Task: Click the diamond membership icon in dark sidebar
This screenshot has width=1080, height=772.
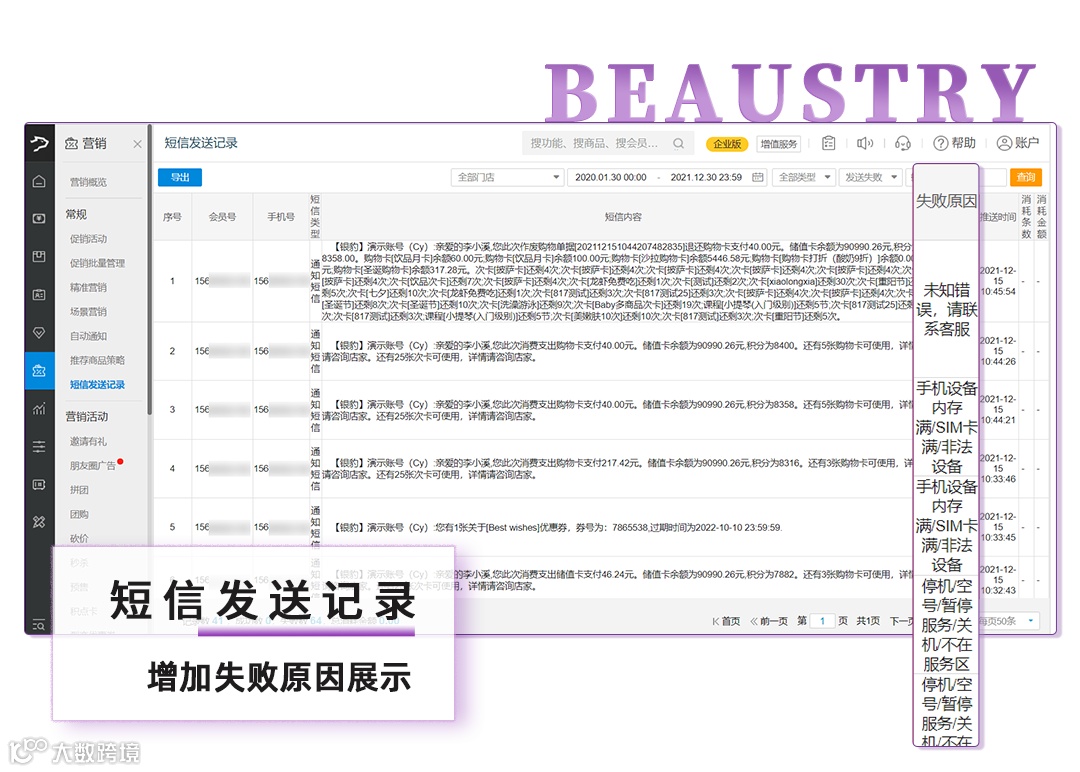Action: point(39,333)
